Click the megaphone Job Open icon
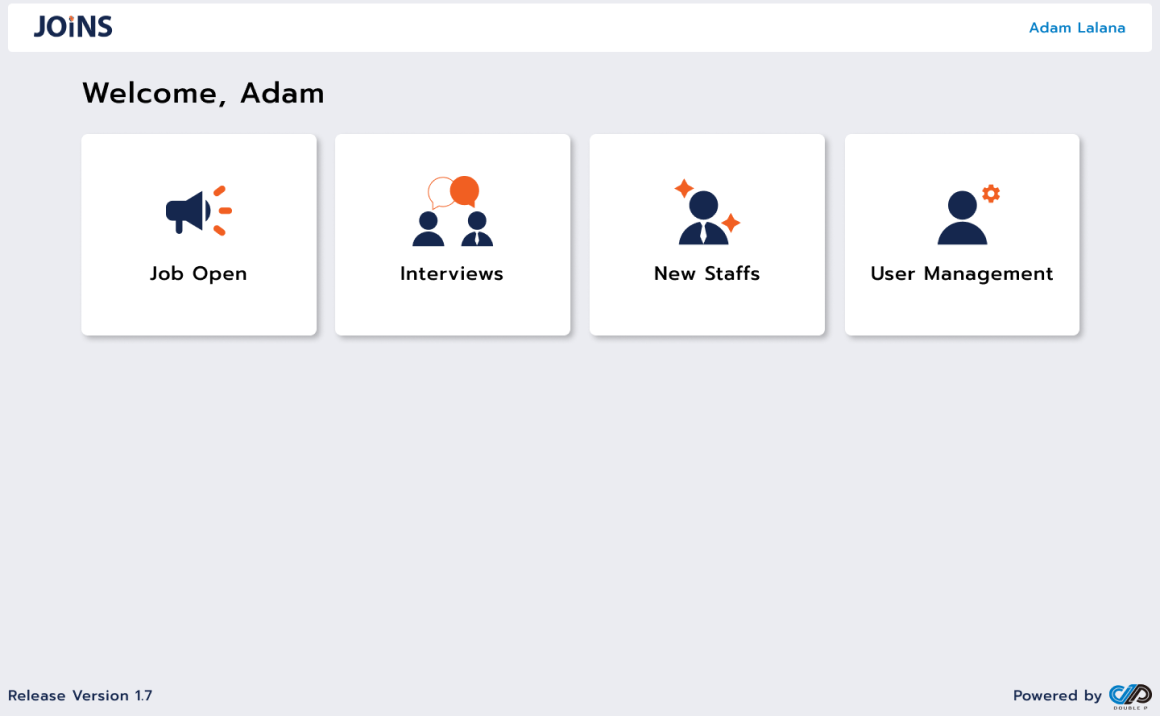The width and height of the screenshot is (1160, 716). pos(199,211)
